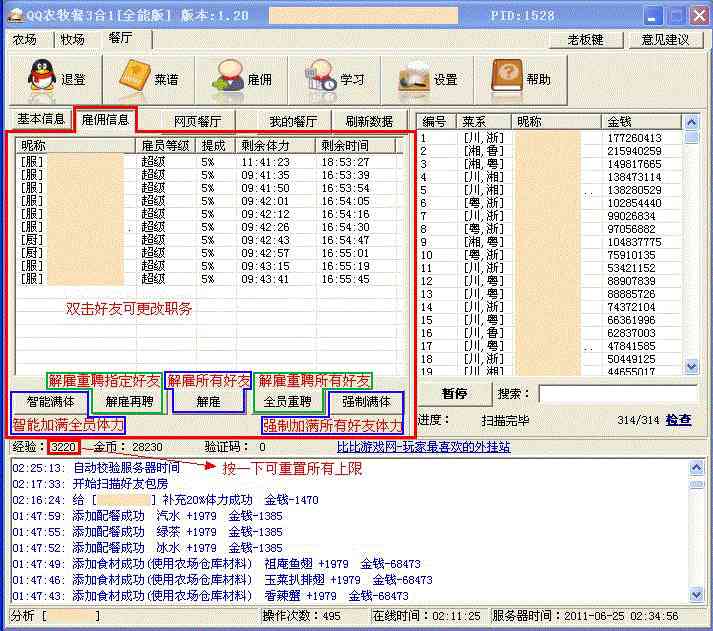713x631 pixels.
Task: Click the 搜索 search input field
Action: point(617,394)
